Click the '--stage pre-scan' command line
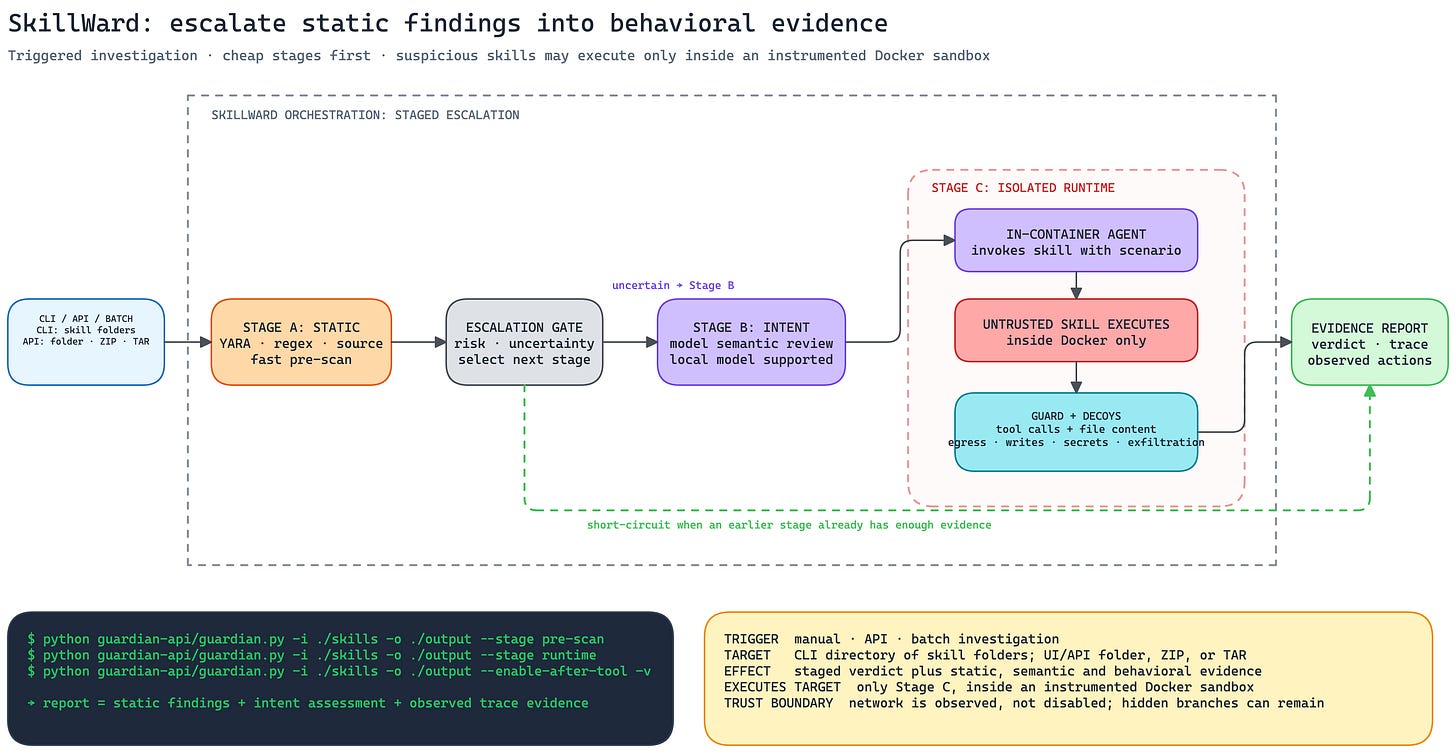1456x753 pixels. point(316,639)
